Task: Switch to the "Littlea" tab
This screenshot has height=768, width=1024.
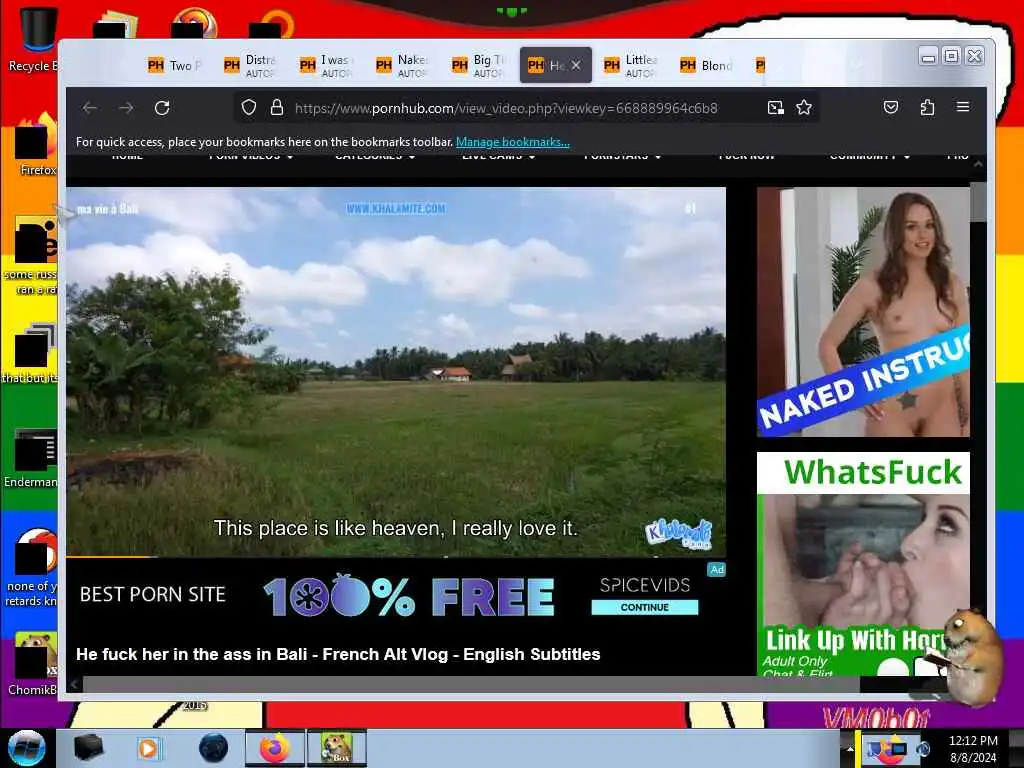Action: pos(631,65)
